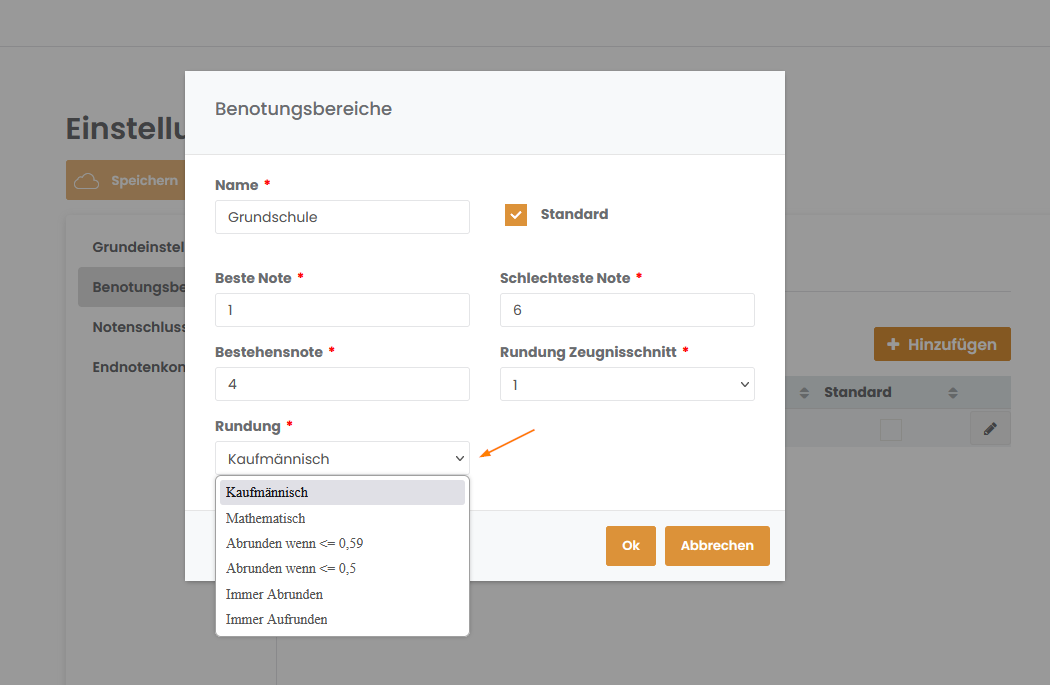Collapse the Rundung Kaufmännisch dropdown
The width and height of the screenshot is (1050, 685).
point(342,459)
